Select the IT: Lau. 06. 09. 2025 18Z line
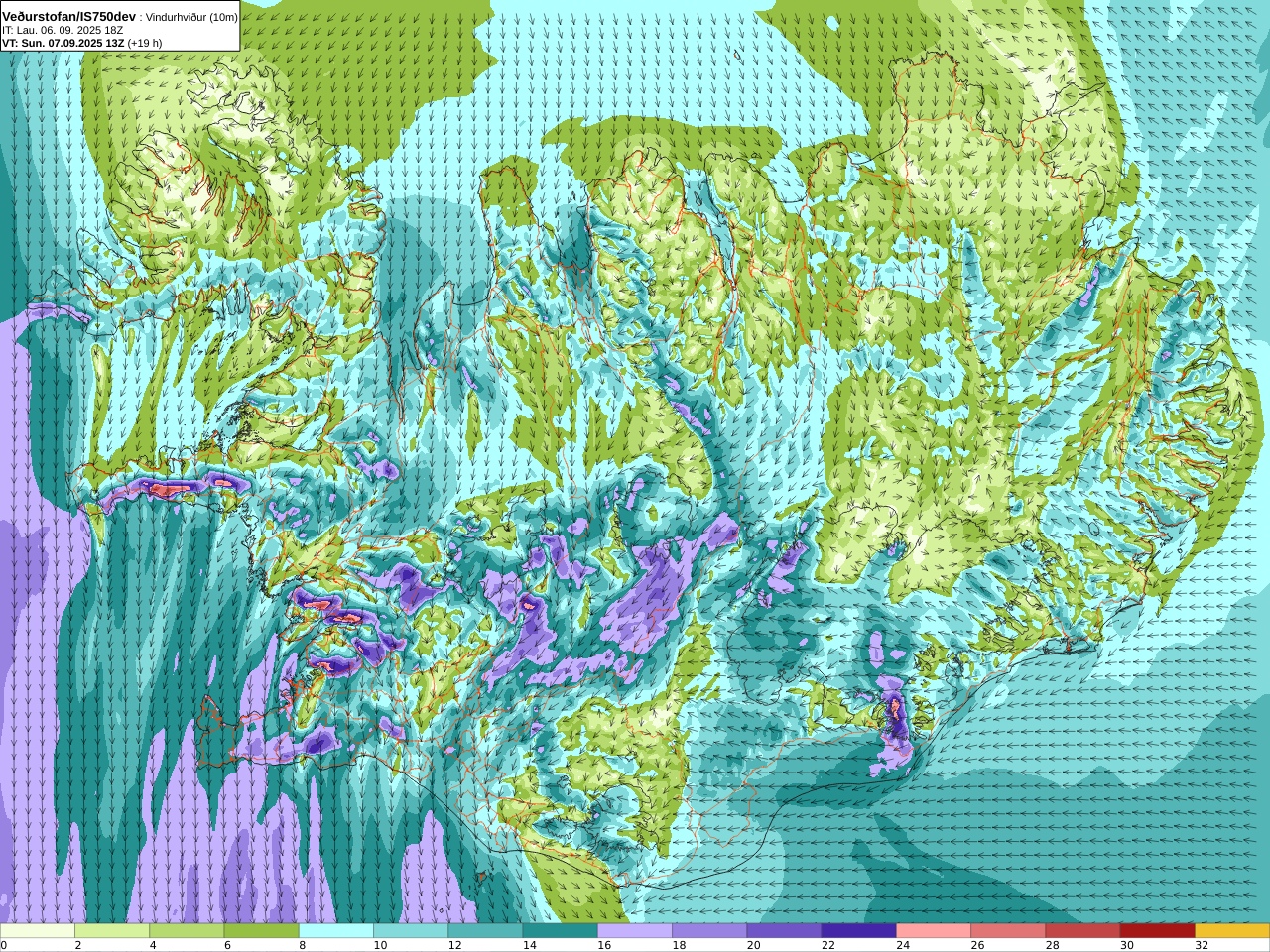 click(x=63, y=30)
